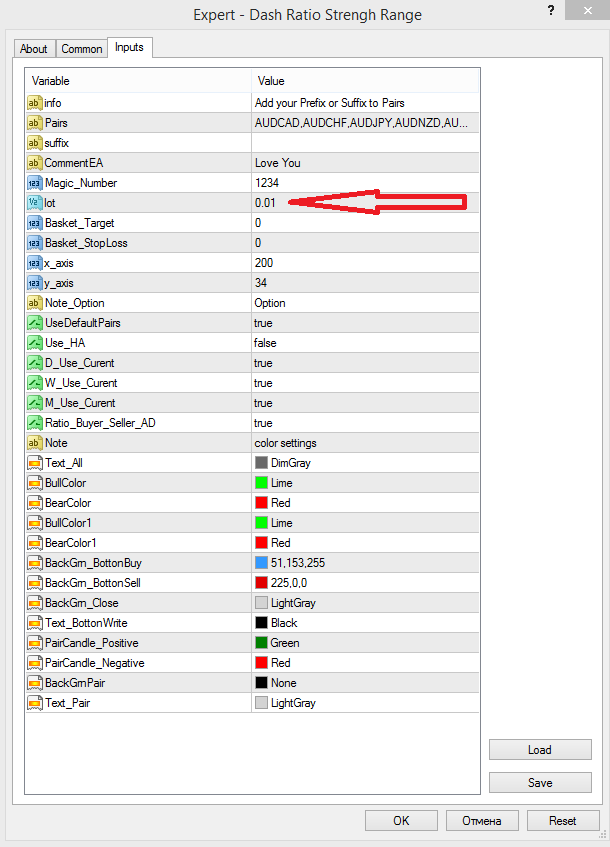Edit the empty suffix value cell
Screen dimensions: 610x847
tap(365, 143)
